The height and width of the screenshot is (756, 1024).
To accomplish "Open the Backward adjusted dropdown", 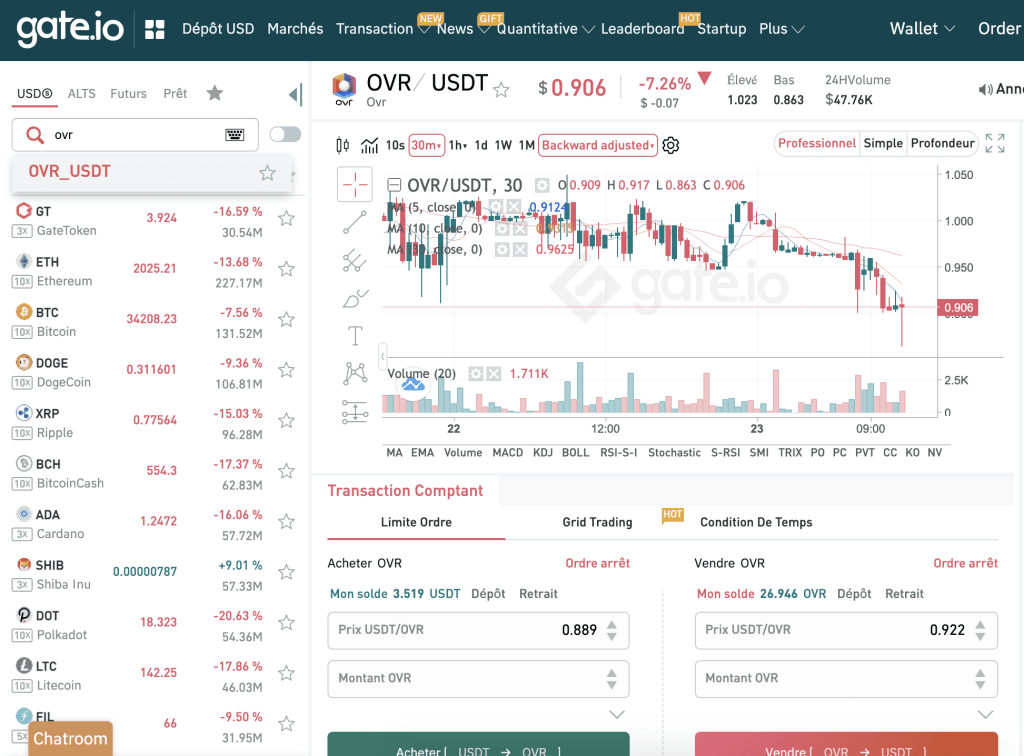I will (x=598, y=145).
